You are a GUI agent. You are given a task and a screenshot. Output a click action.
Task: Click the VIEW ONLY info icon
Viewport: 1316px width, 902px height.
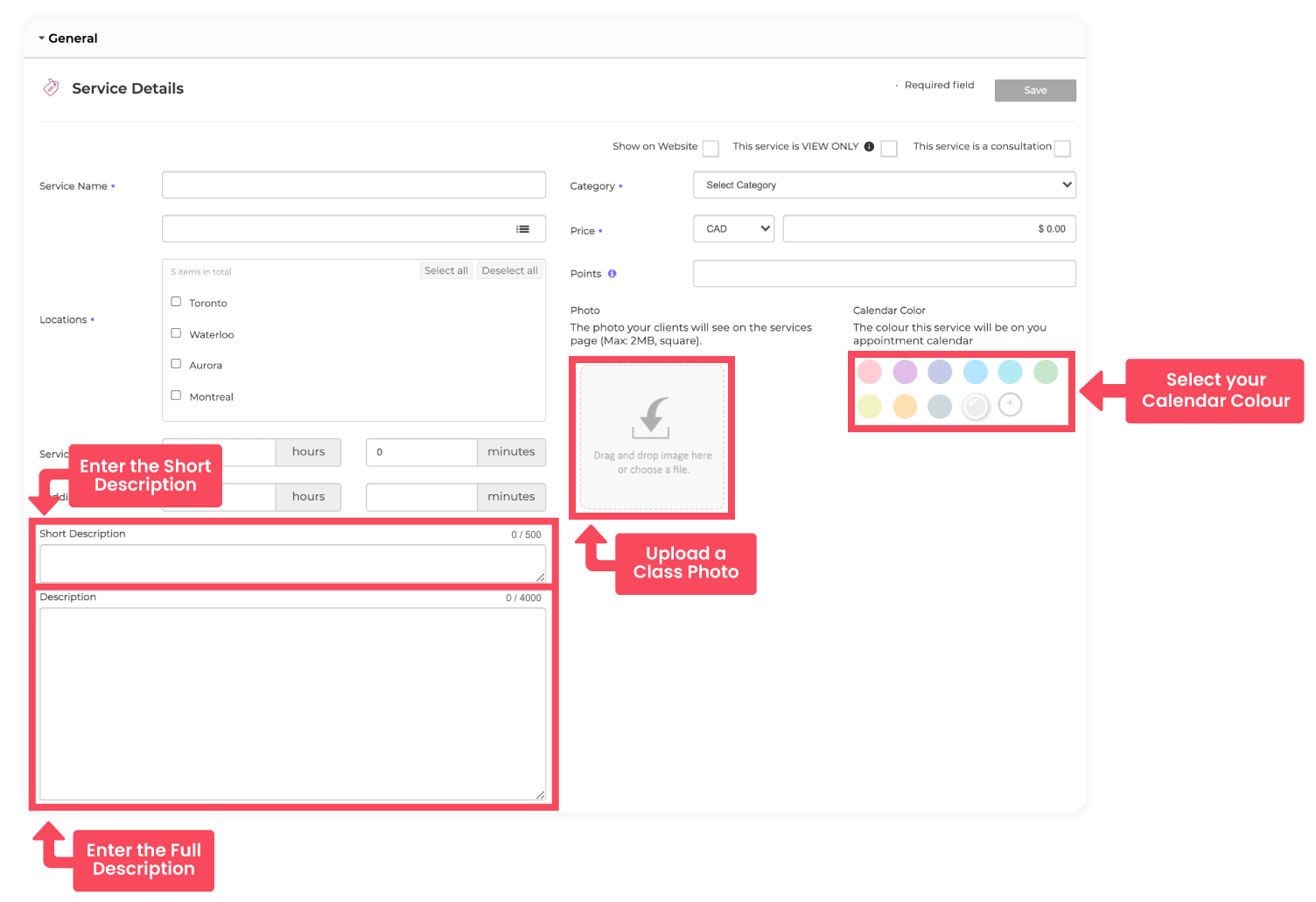(869, 147)
